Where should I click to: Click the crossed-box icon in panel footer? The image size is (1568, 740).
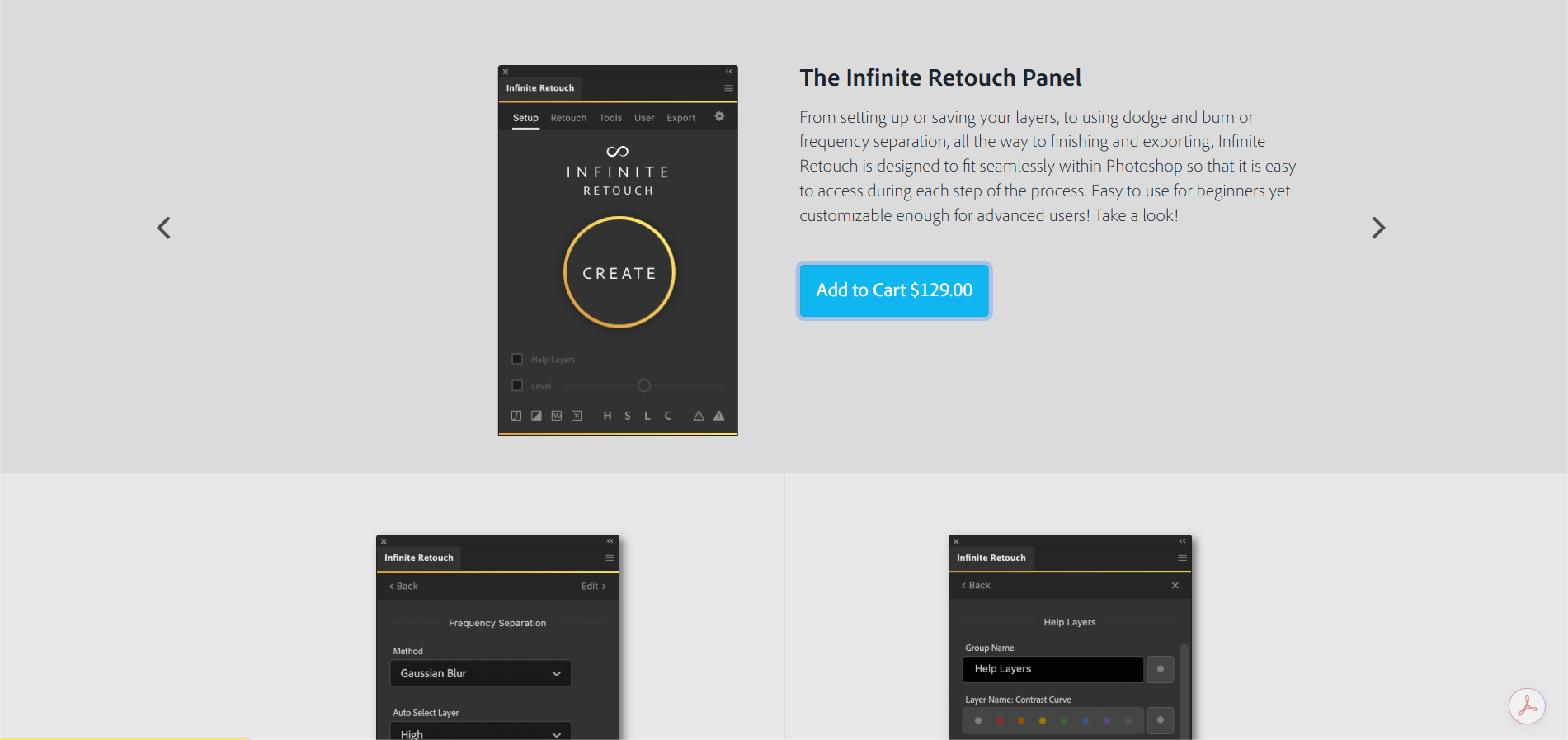(x=577, y=416)
